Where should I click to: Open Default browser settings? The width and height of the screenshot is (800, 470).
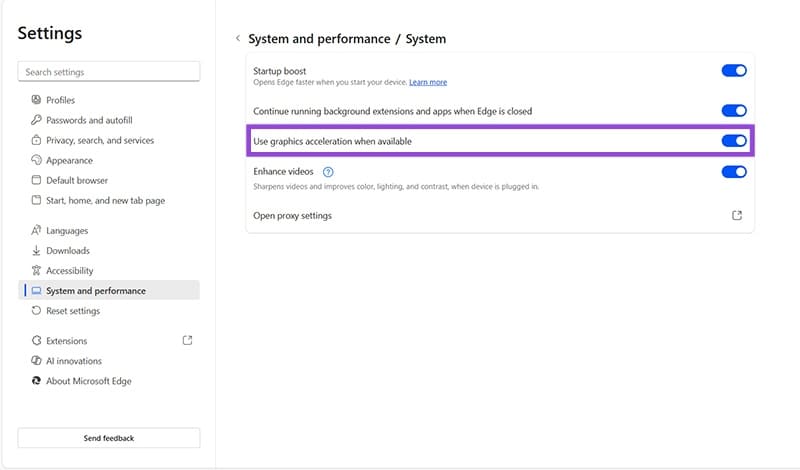[109, 180]
